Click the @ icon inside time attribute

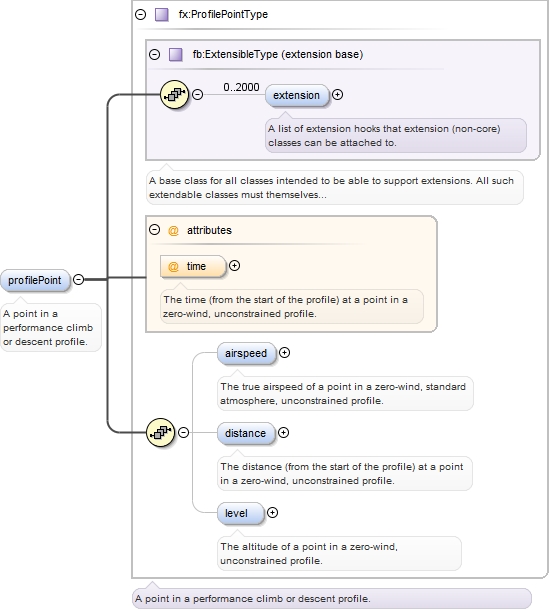(x=173, y=267)
